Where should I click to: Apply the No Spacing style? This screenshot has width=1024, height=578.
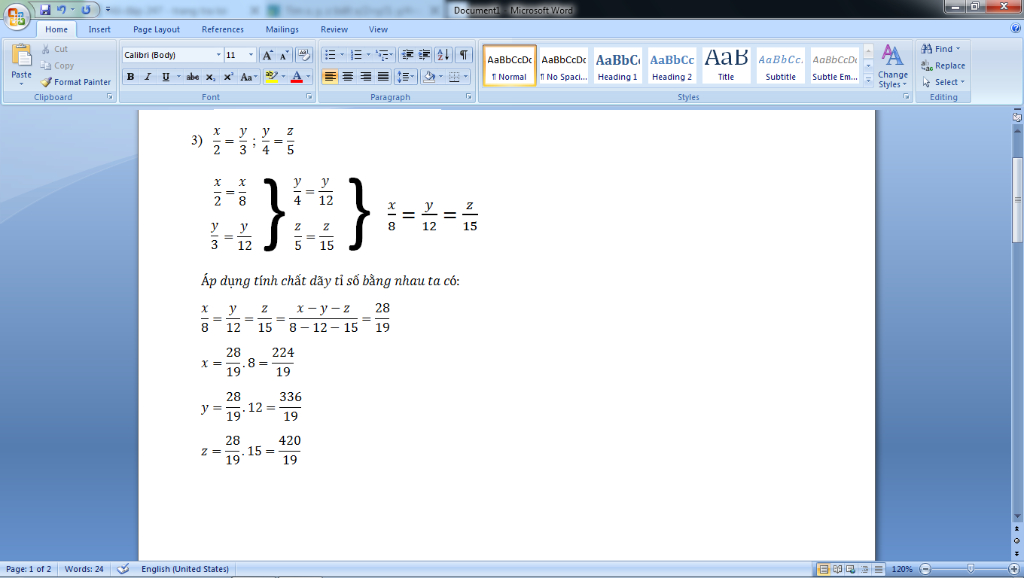coord(564,65)
